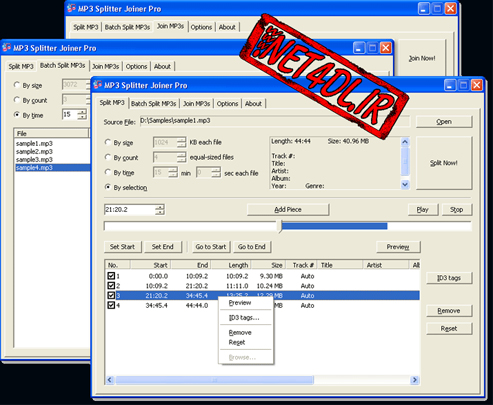Select sample2.mp3 in batch file list
The height and width of the screenshot is (405, 493).
point(35,152)
